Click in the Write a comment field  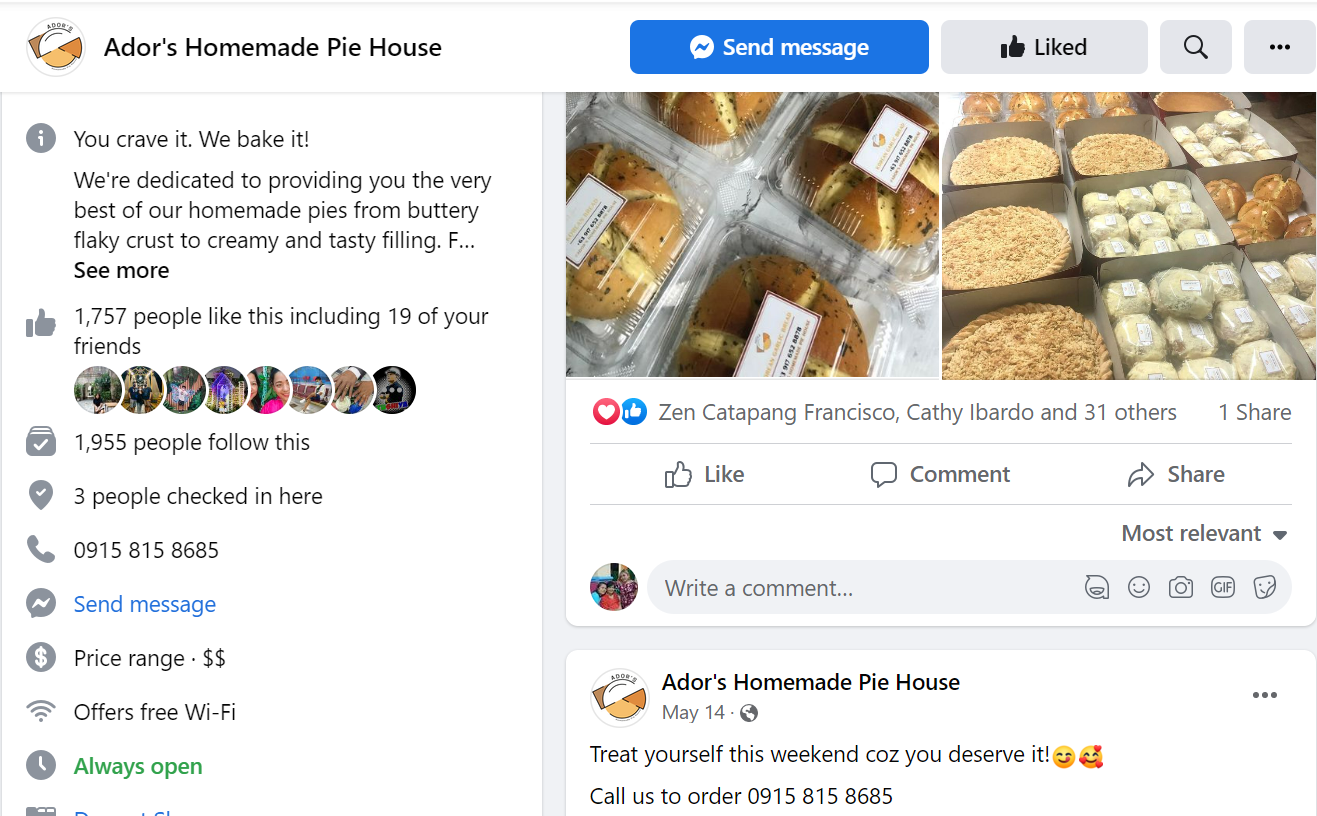tap(860, 588)
